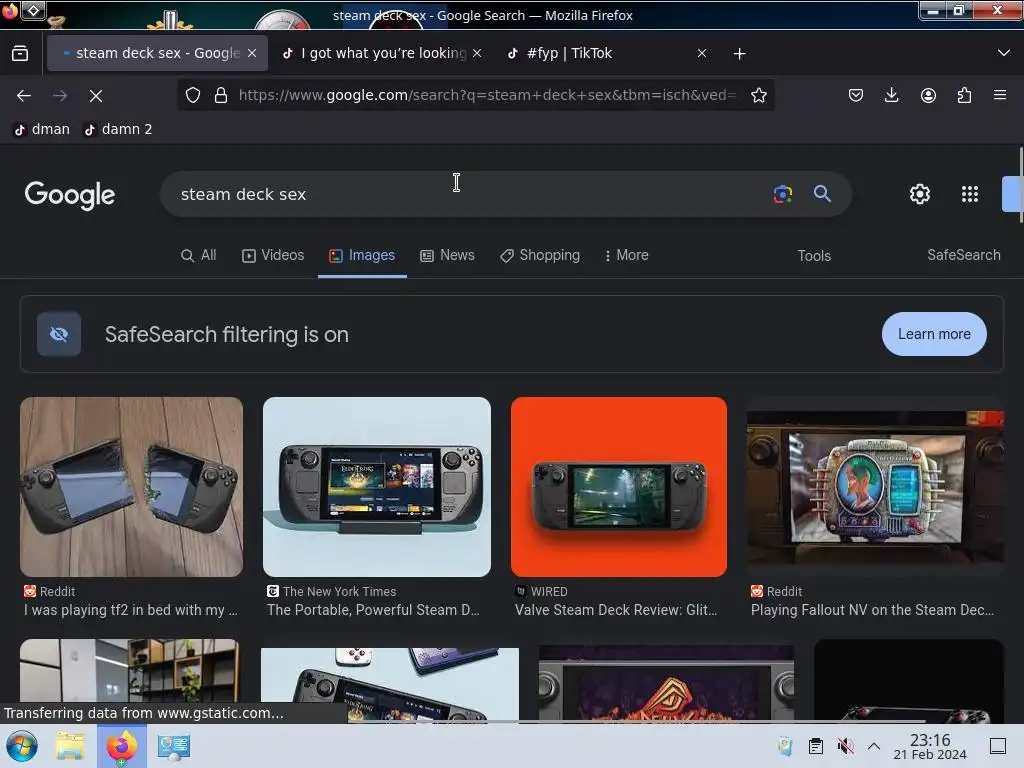Stop page loading with the X button
Screen dimensions: 1024x768
(x=96, y=96)
